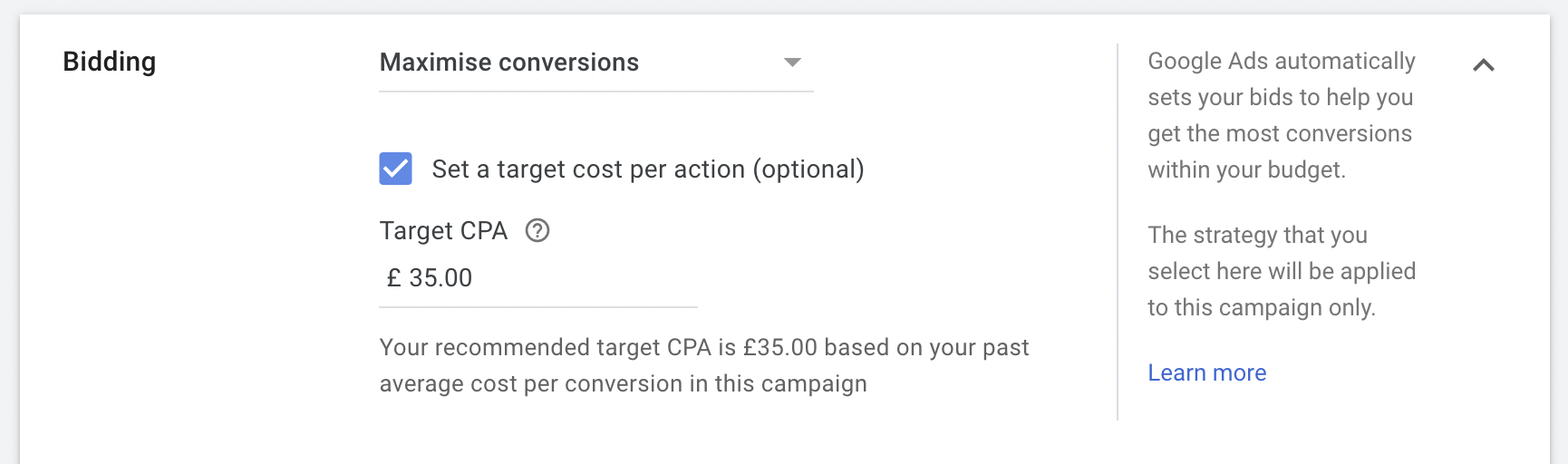Click the 35.00 value in Target CPA

(440, 278)
